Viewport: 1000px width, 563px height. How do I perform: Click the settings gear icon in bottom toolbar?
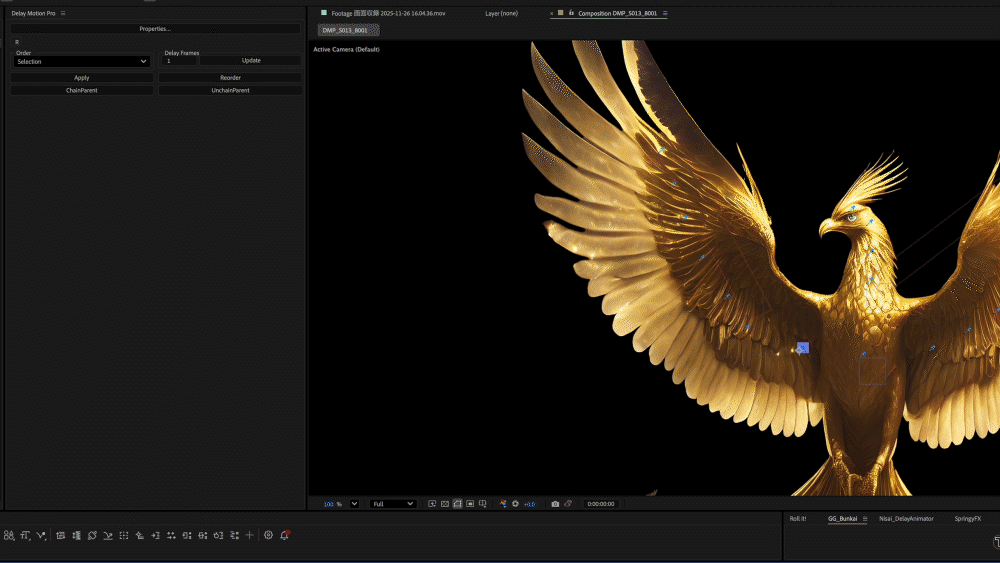coord(268,536)
